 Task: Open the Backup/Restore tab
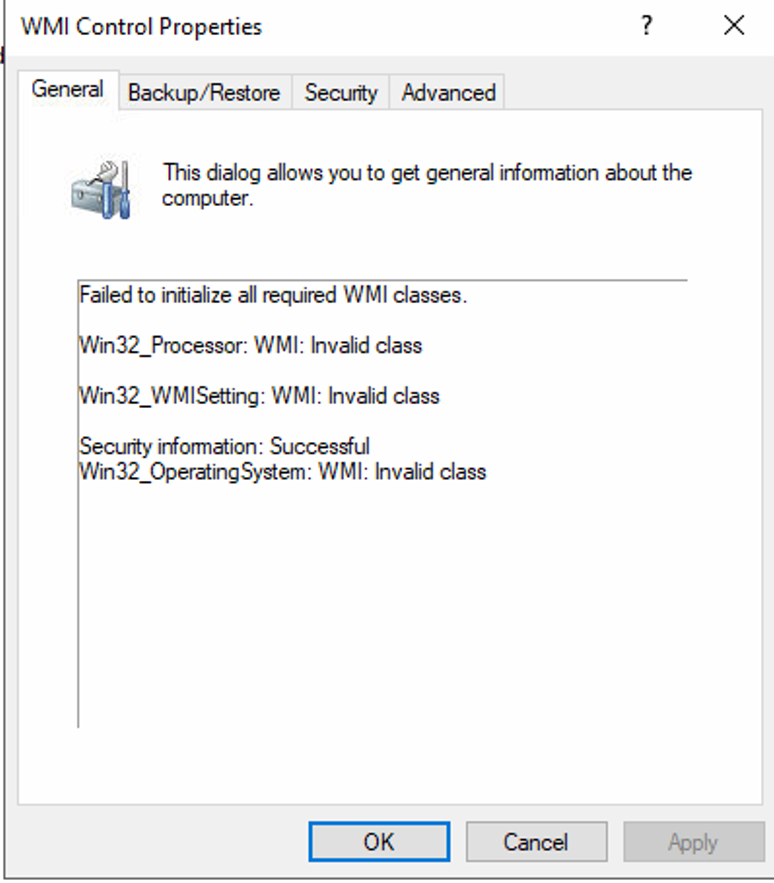204,92
